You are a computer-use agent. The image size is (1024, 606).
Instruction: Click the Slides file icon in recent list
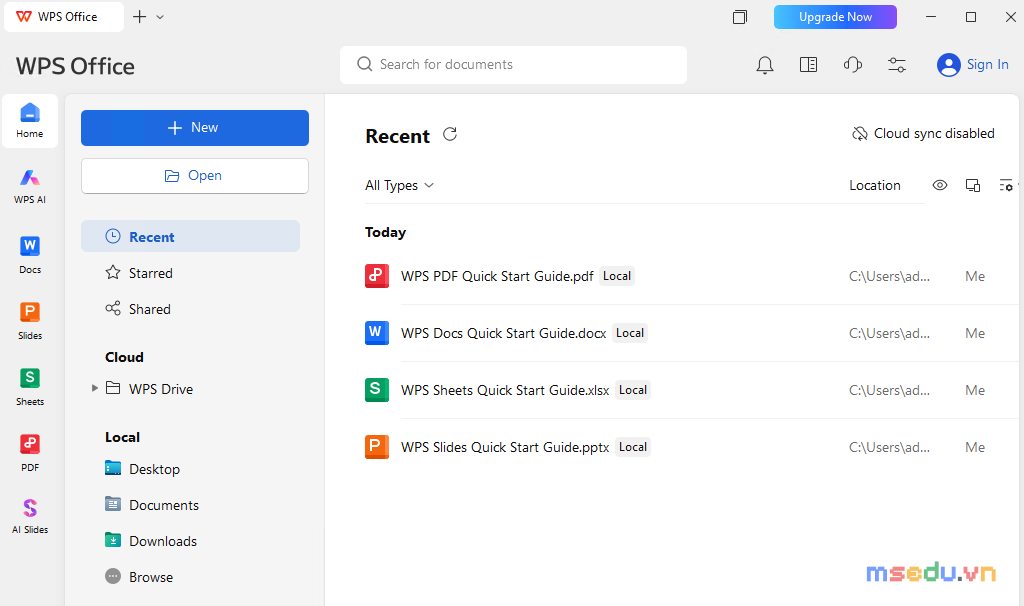click(x=377, y=447)
